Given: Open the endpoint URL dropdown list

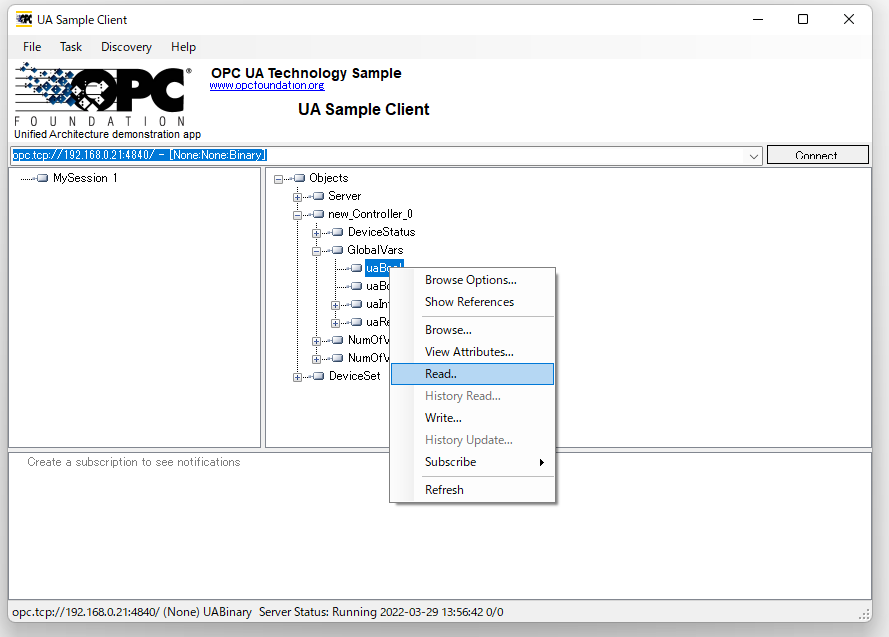Looking at the screenshot, I should point(754,156).
